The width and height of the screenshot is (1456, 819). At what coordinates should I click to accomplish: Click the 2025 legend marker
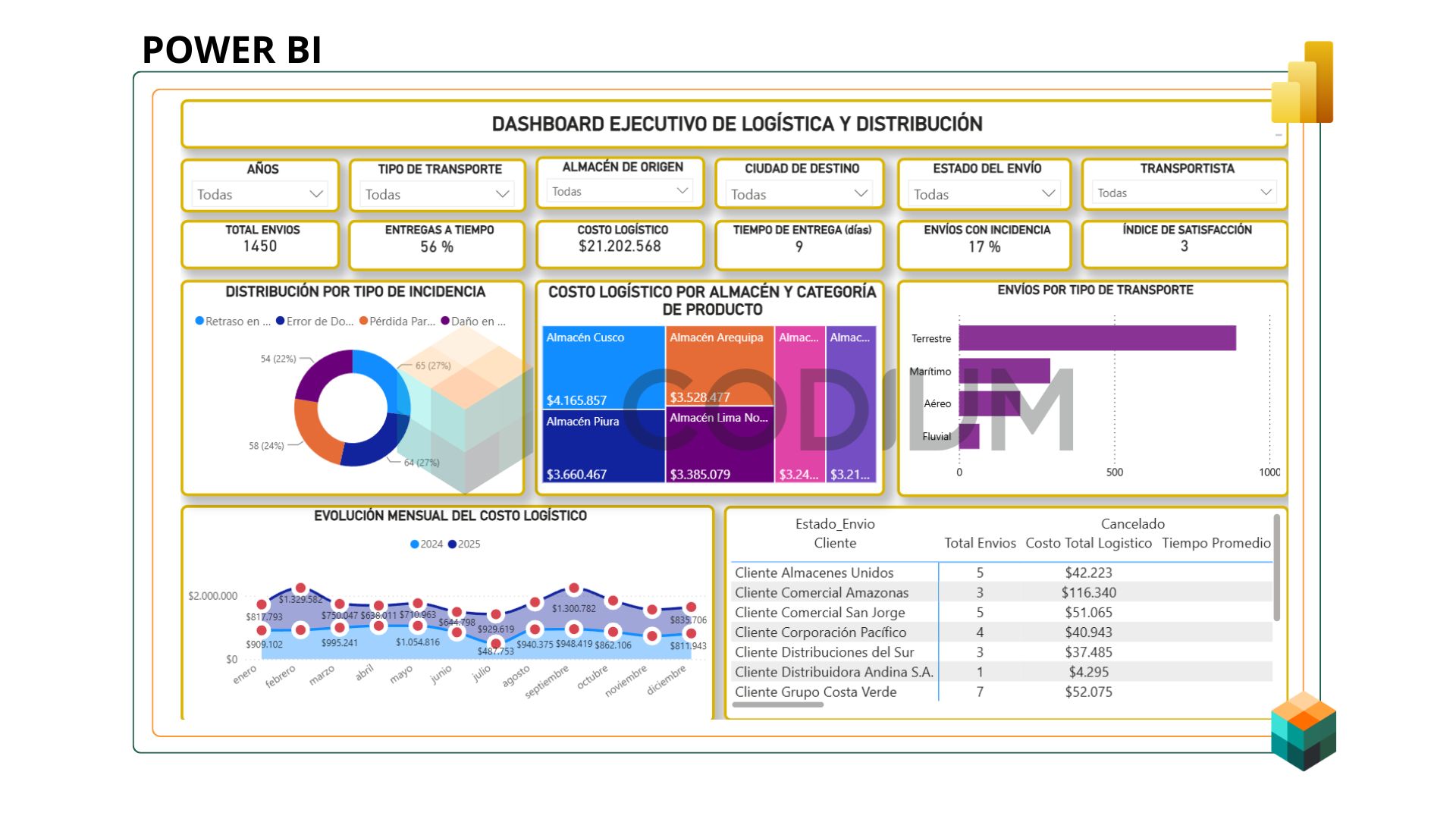coord(452,544)
